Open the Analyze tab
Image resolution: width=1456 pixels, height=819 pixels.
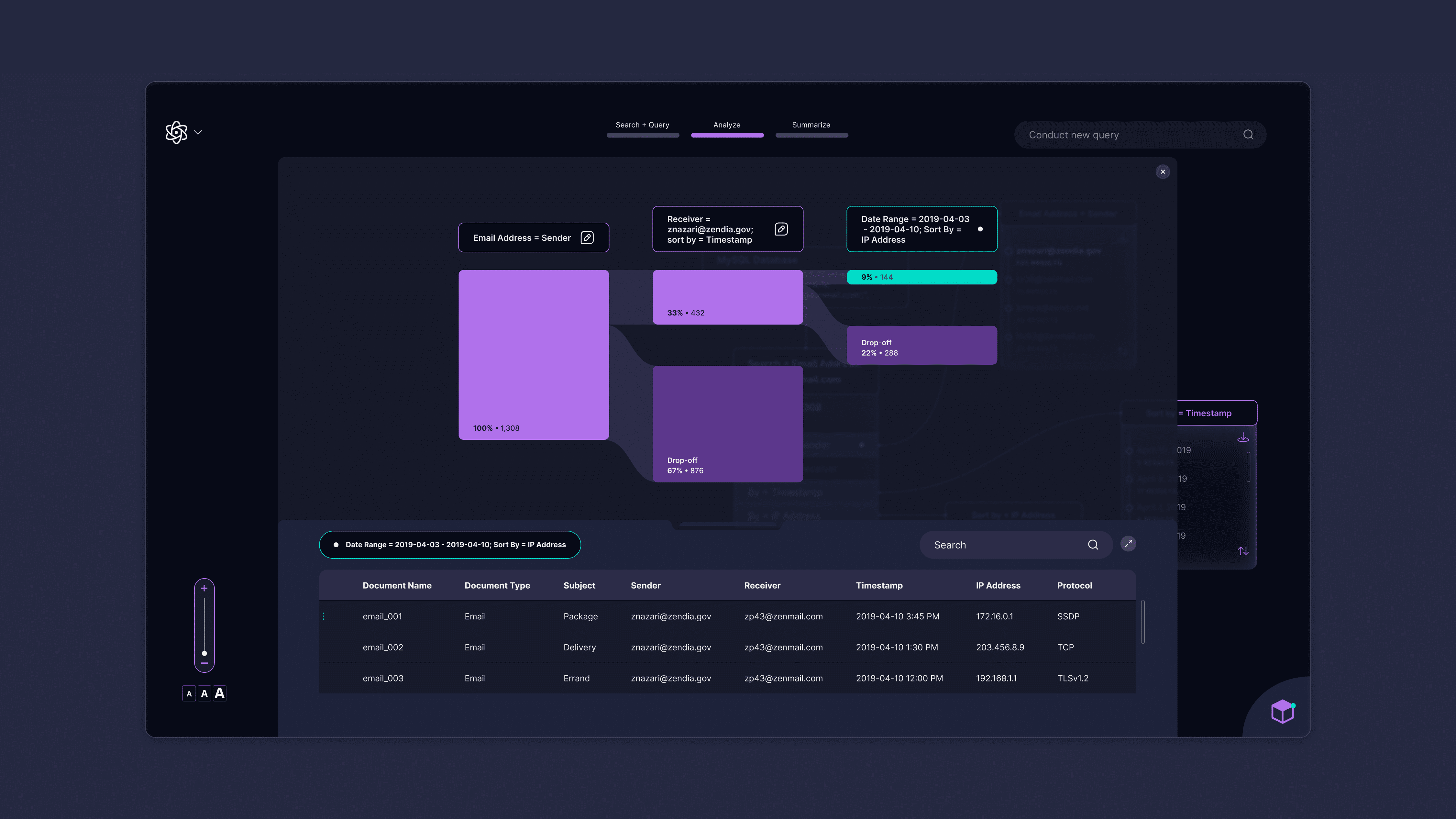pyautogui.click(x=727, y=128)
